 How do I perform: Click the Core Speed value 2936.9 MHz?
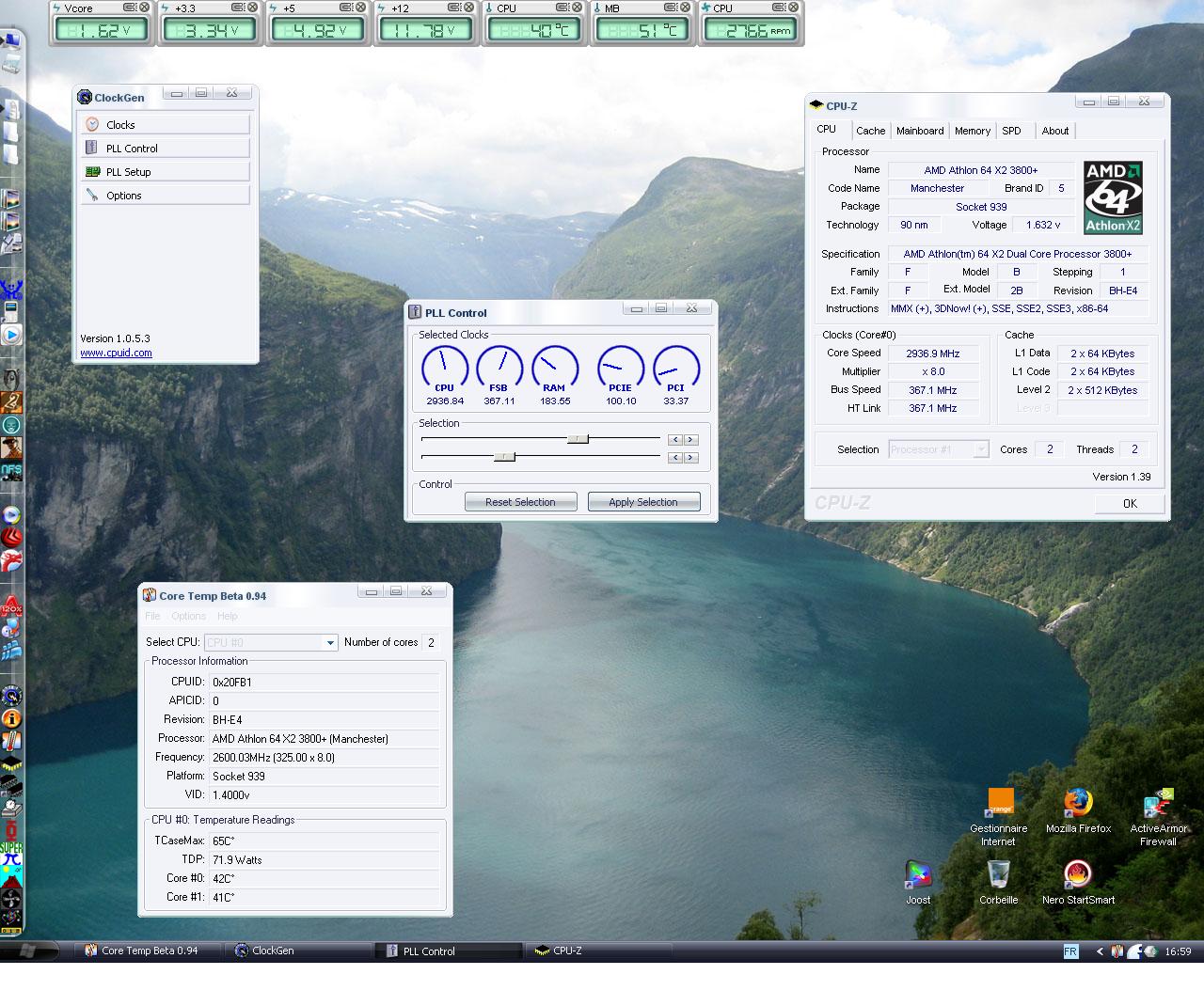(x=933, y=354)
